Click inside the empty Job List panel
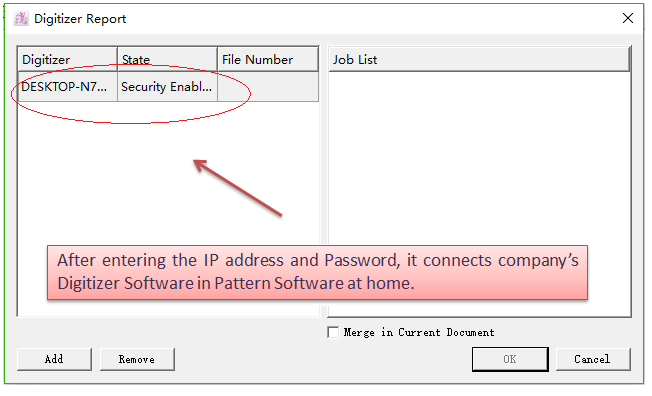The image size is (652, 396). pyautogui.click(x=479, y=158)
